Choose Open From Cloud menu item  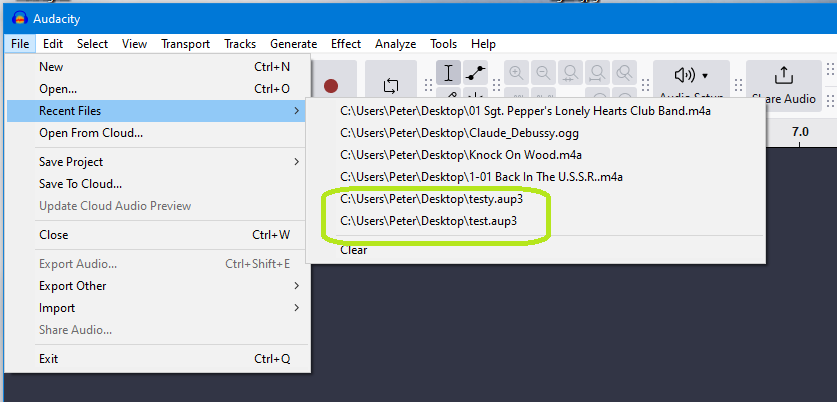click(x=91, y=133)
